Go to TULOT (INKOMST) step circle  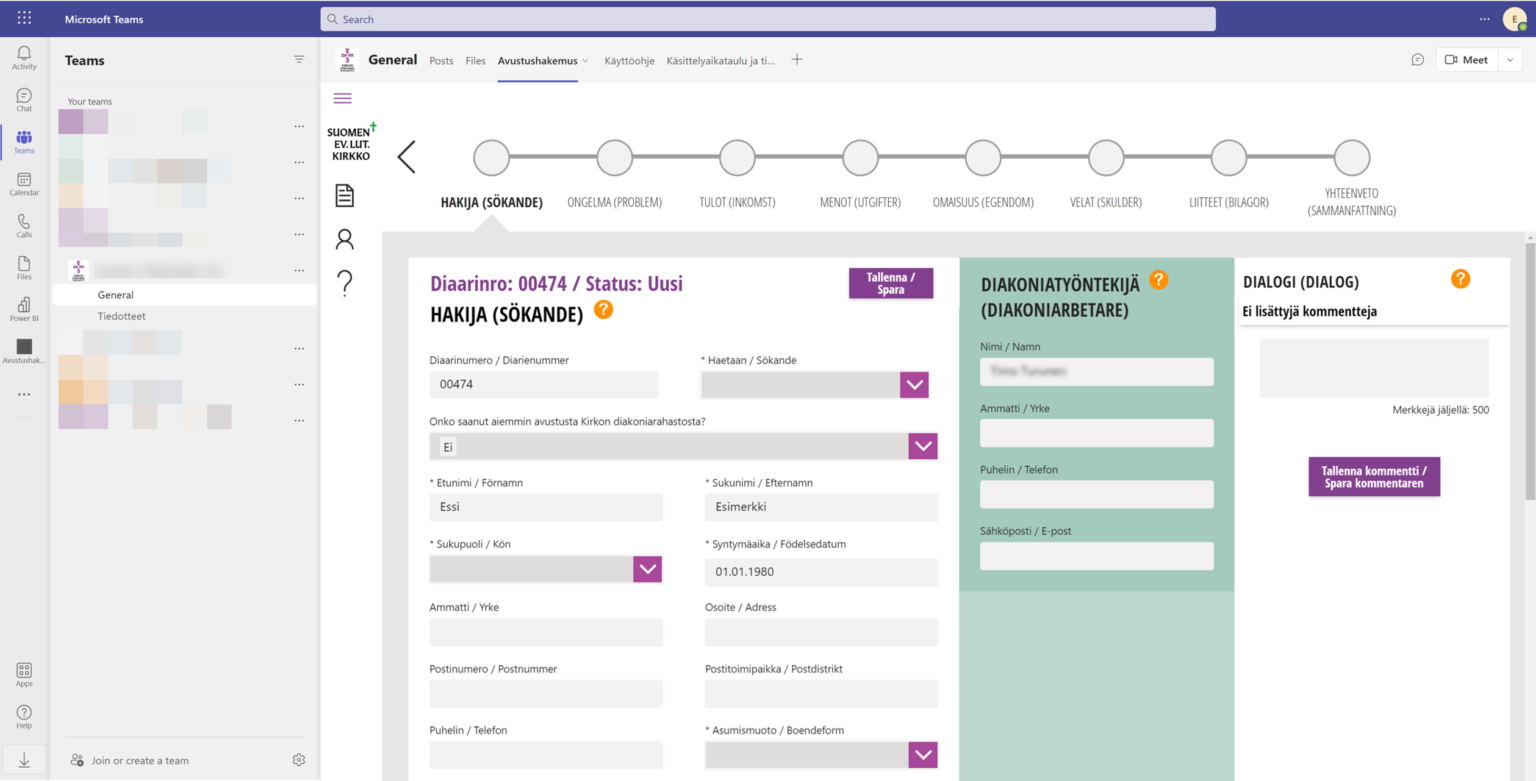coord(737,158)
